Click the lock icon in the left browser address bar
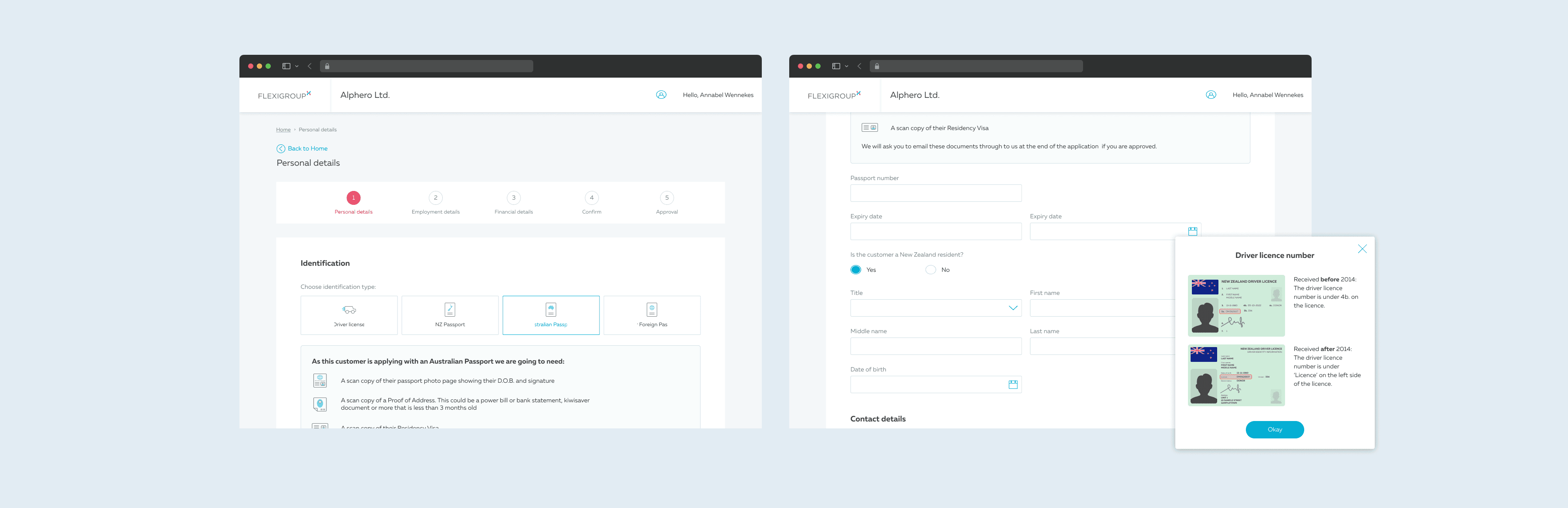Screen dimensions: 1568x508 point(327,66)
